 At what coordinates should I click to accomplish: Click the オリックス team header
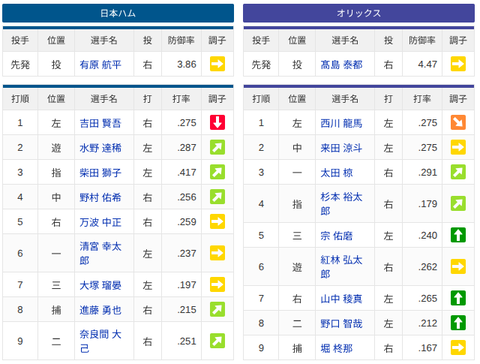point(359,13)
